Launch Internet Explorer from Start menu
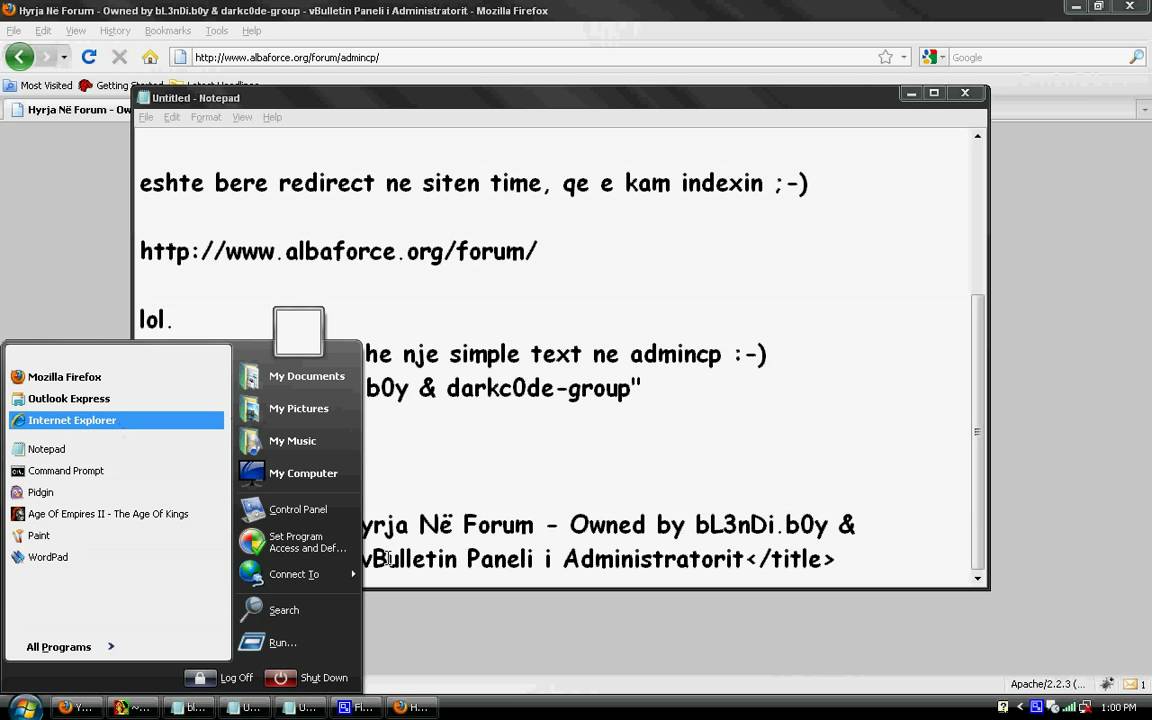The image size is (1152, 720). coord(116,420)
